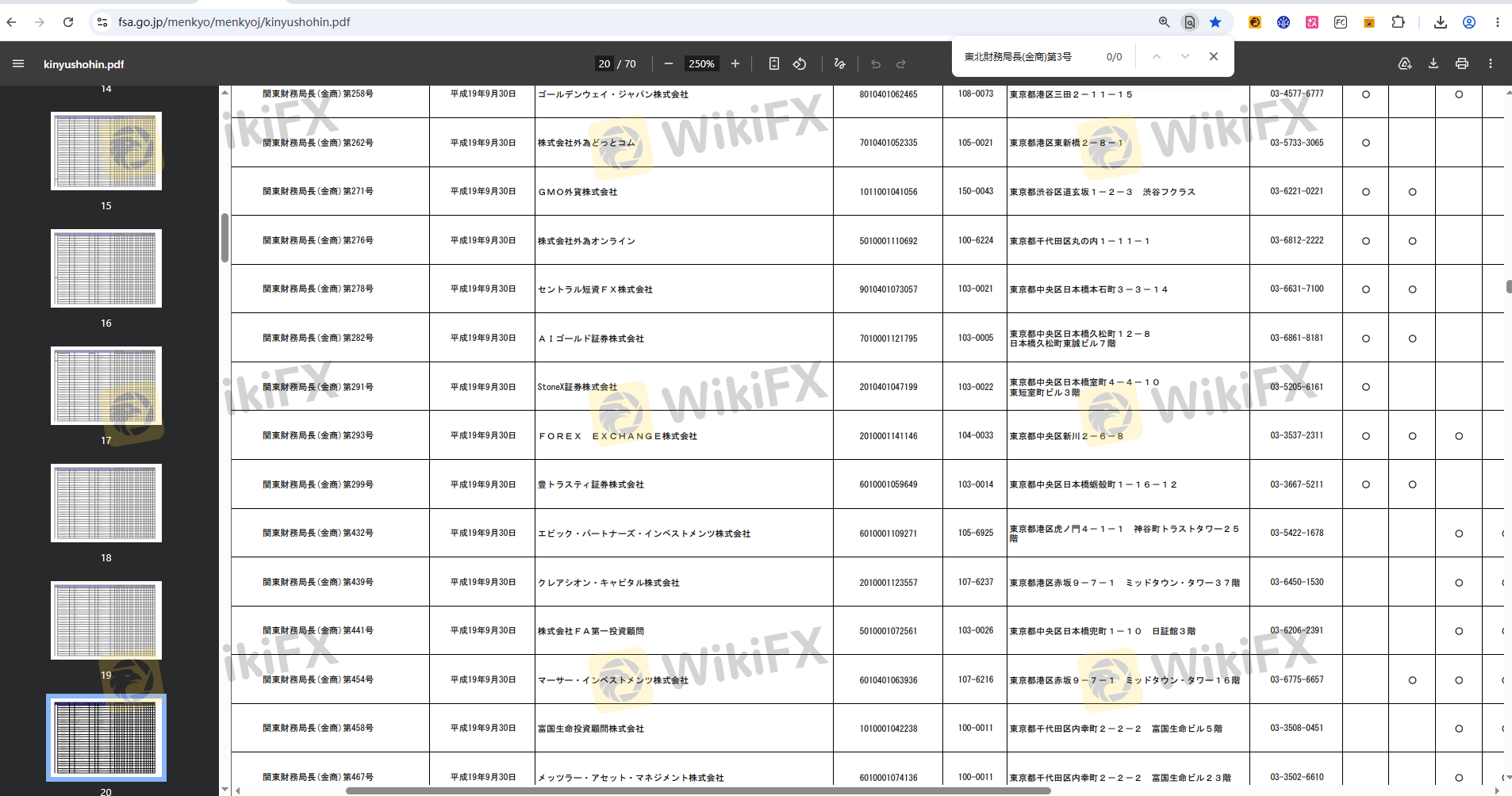Click registration number 関東財務局長(金商)第271号

pos(318,191)
